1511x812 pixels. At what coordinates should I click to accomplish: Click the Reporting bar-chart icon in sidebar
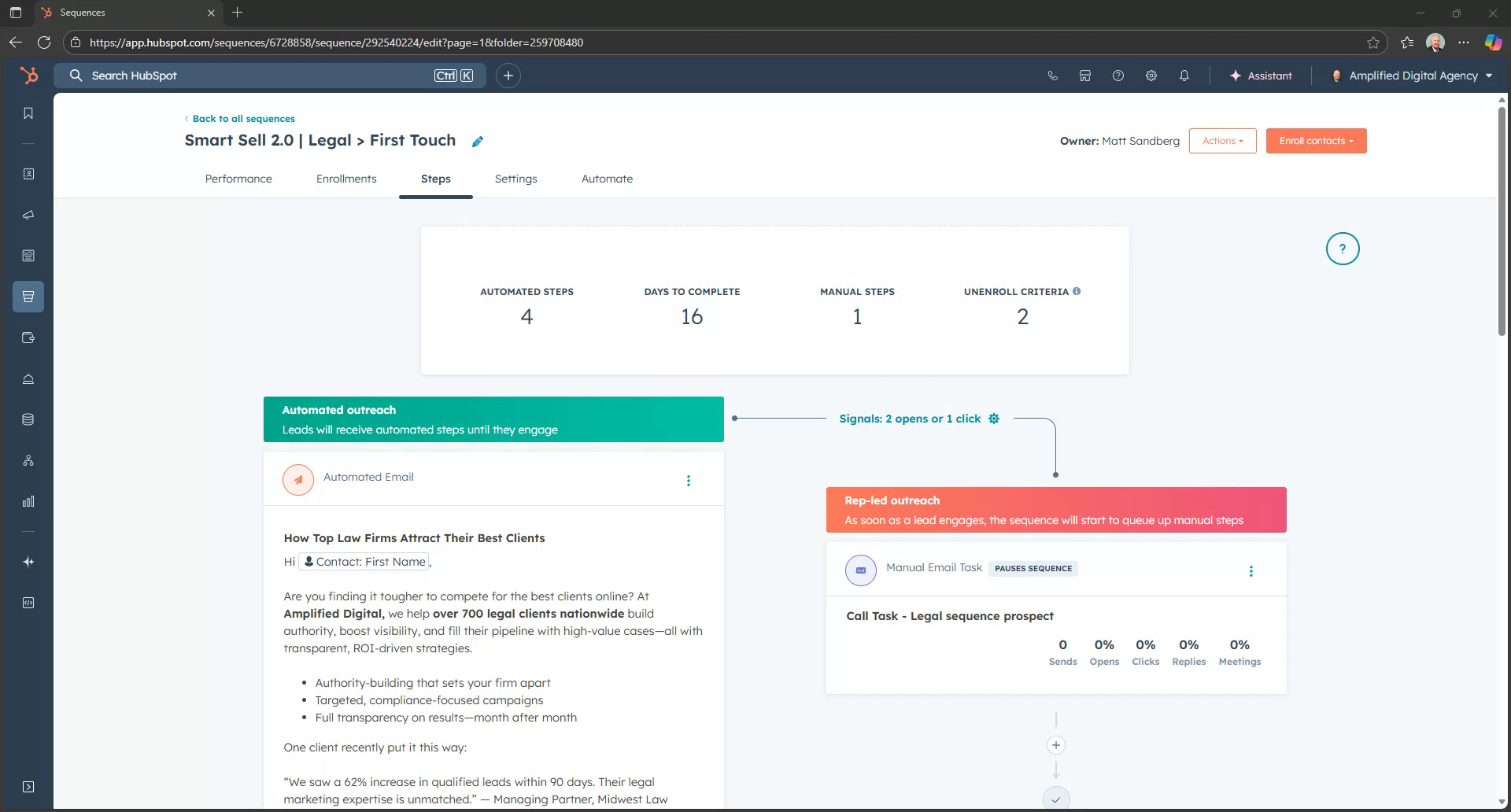[x=28, y=501]
